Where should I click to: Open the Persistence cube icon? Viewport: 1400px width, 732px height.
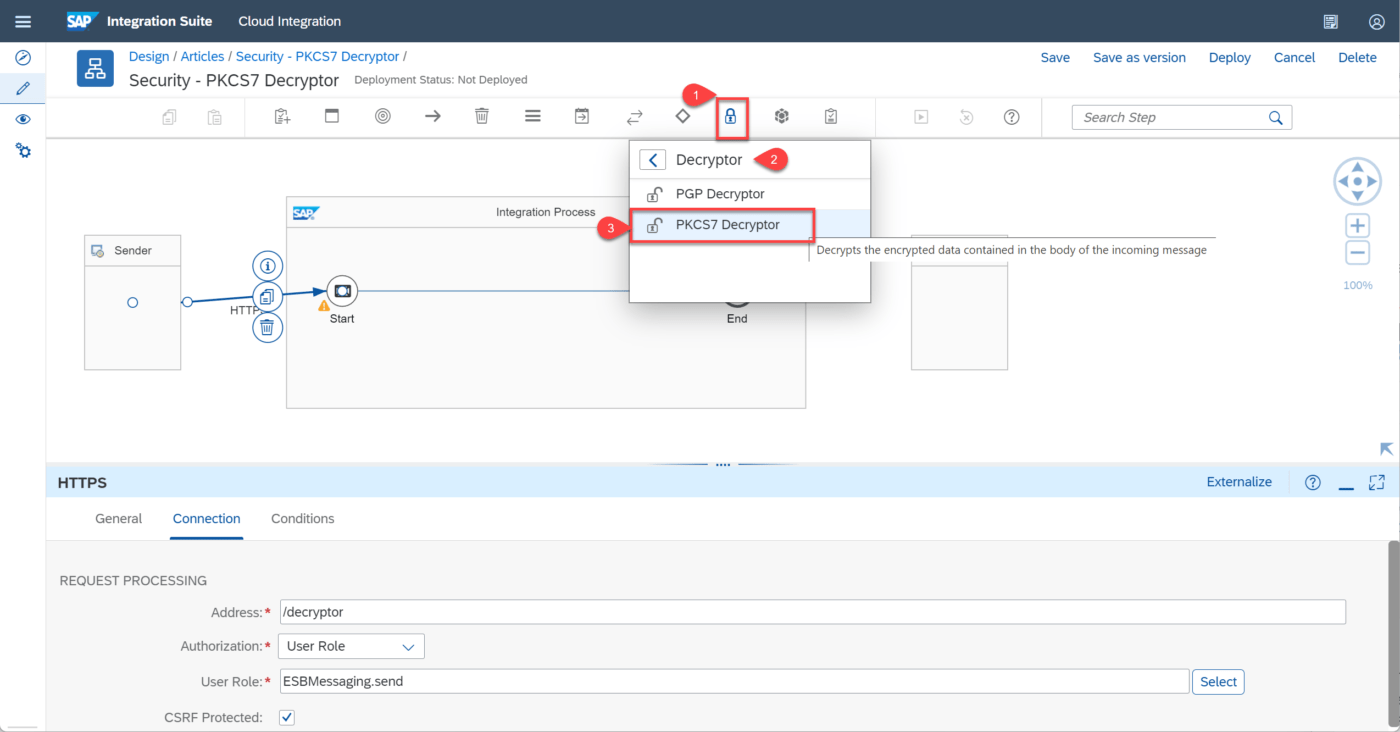click(x=781, y=117)
